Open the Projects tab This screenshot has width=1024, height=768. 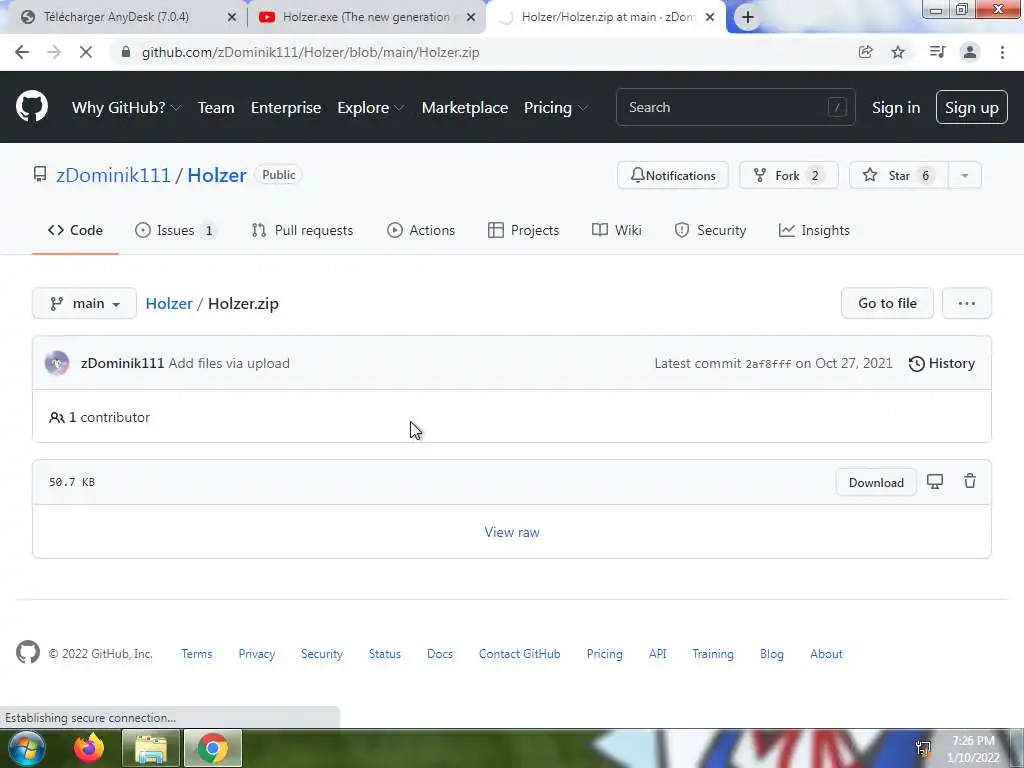coord(524,231)
